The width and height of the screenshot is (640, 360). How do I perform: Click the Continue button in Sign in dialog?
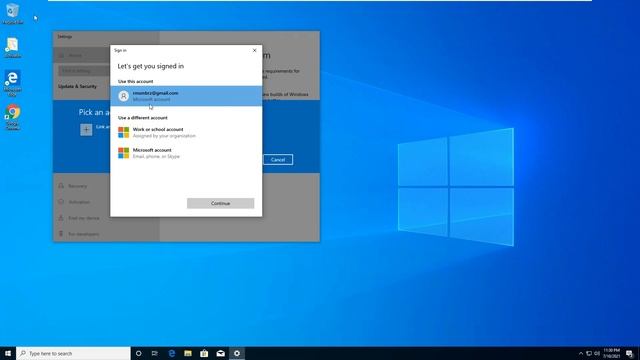click(220, 203)
